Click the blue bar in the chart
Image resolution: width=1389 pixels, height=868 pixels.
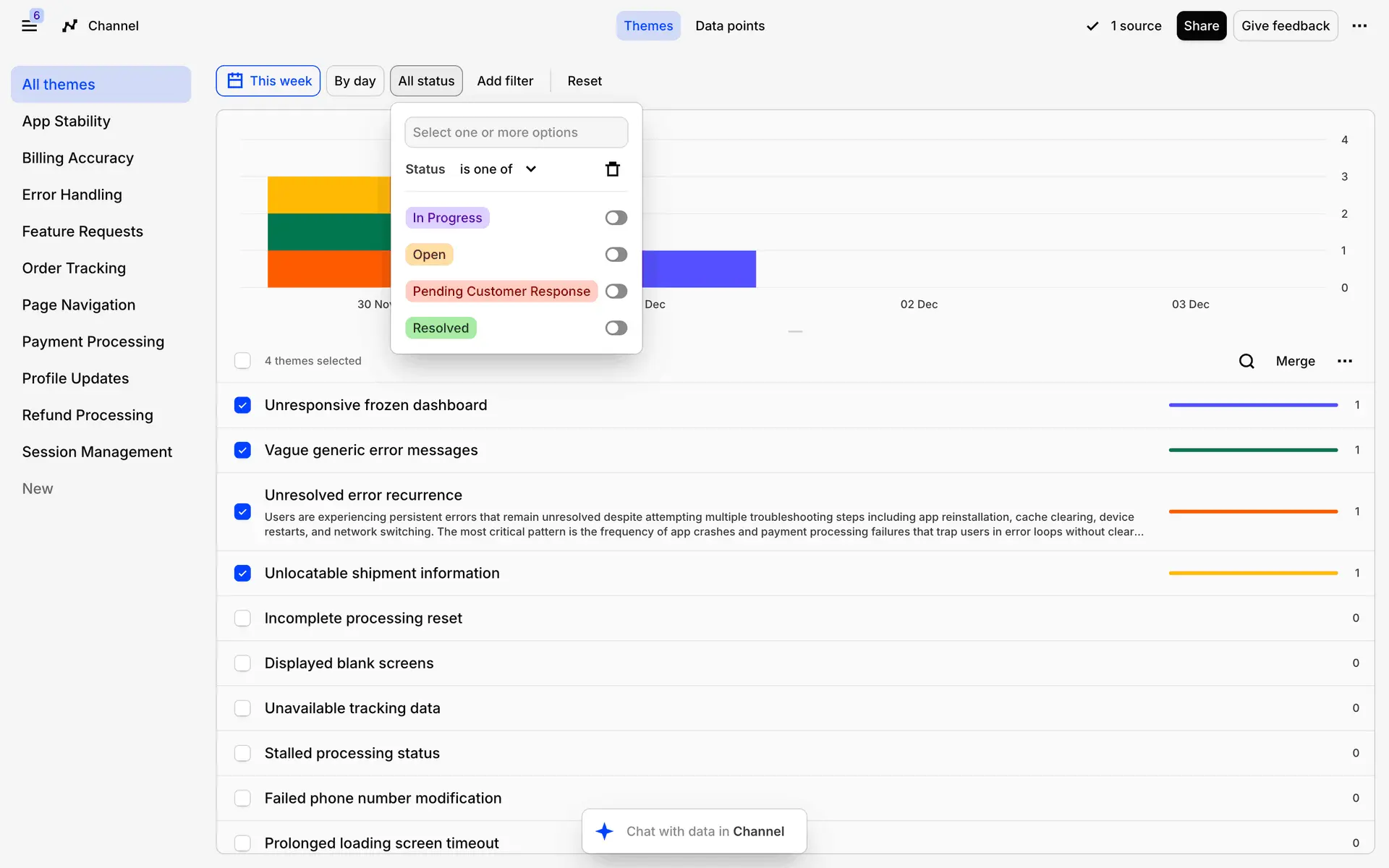(698, 269)
